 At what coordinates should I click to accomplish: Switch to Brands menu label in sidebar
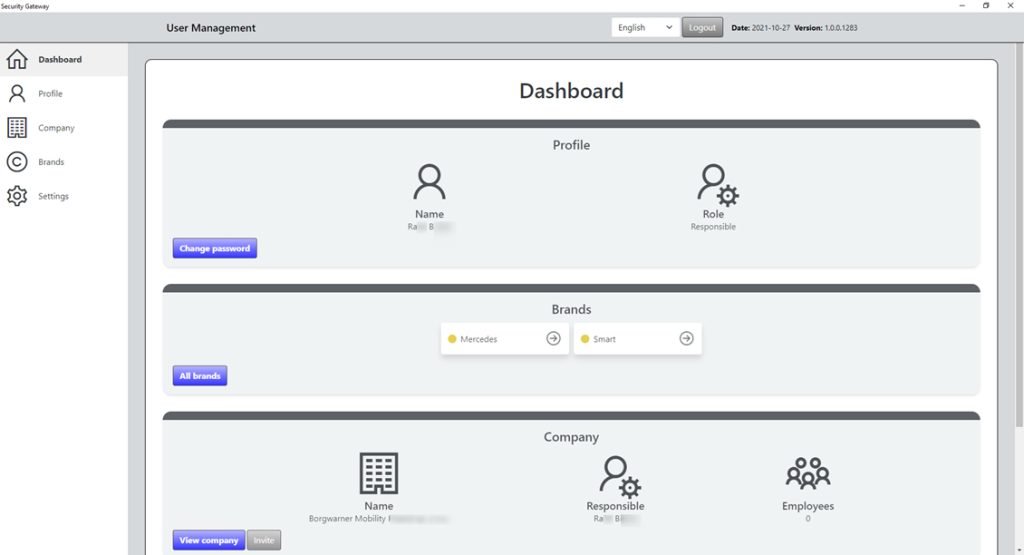point(51,162)
